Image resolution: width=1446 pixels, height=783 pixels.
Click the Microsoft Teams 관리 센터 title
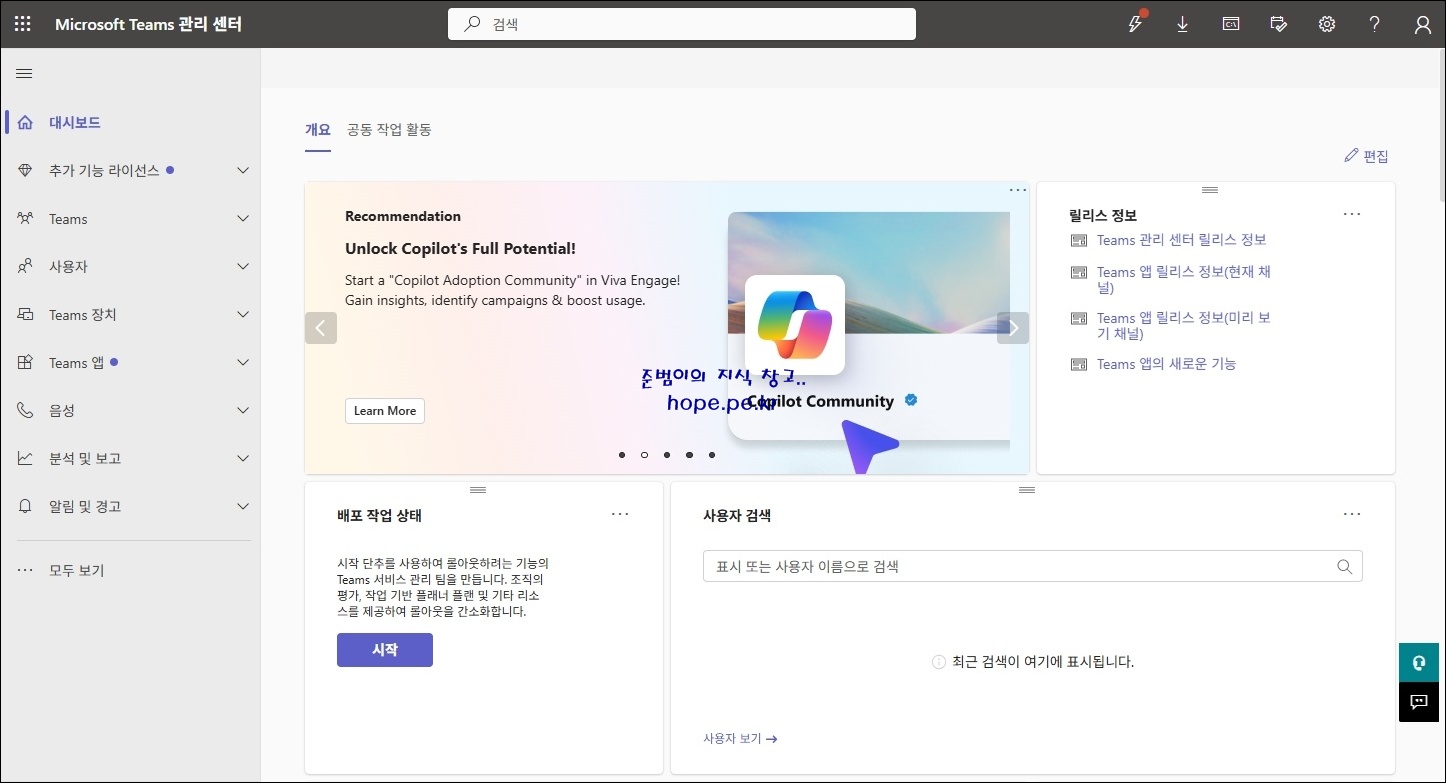[x=148, y=25]
